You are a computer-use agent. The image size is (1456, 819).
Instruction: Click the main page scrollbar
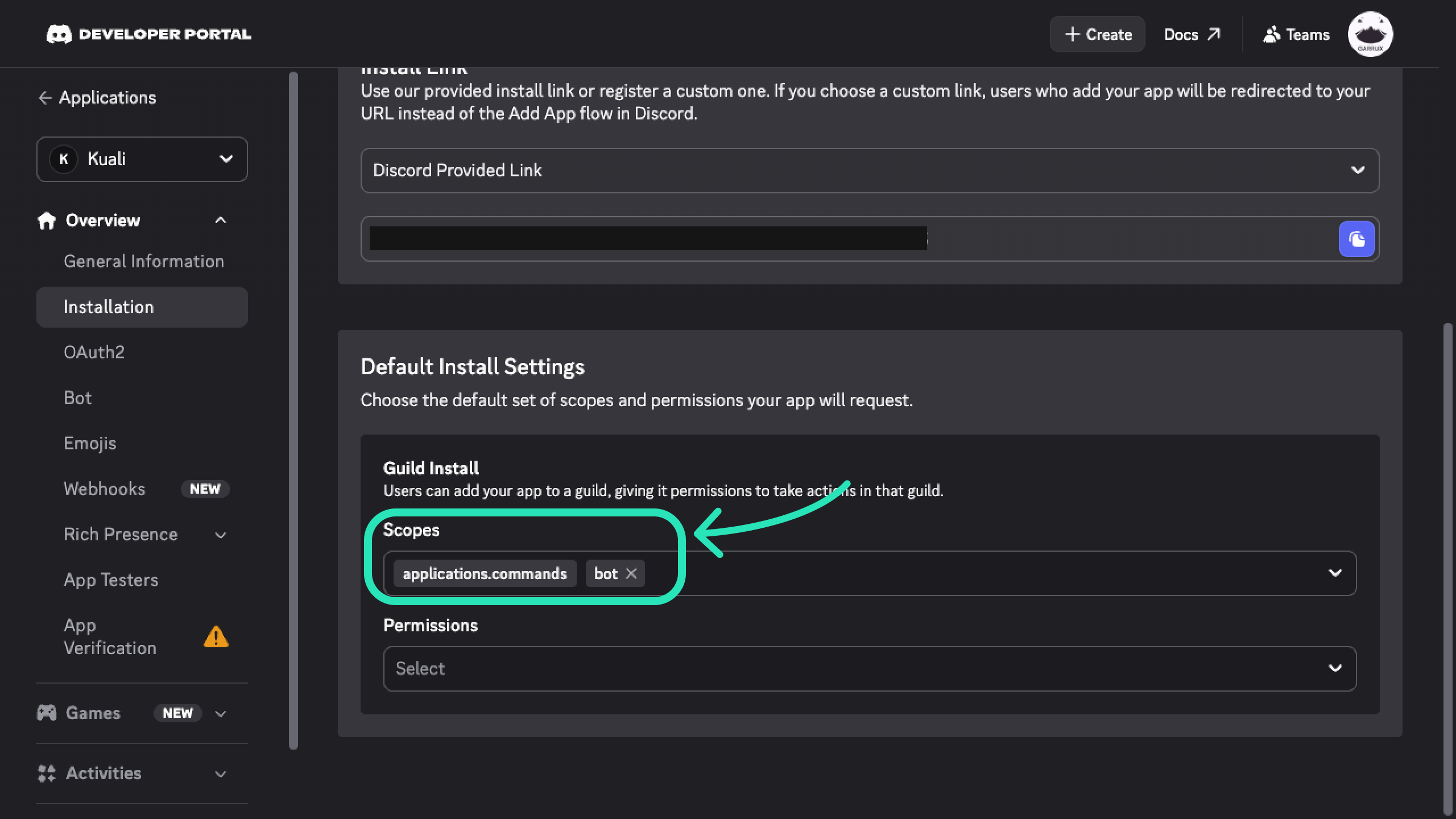[1448, 569]
